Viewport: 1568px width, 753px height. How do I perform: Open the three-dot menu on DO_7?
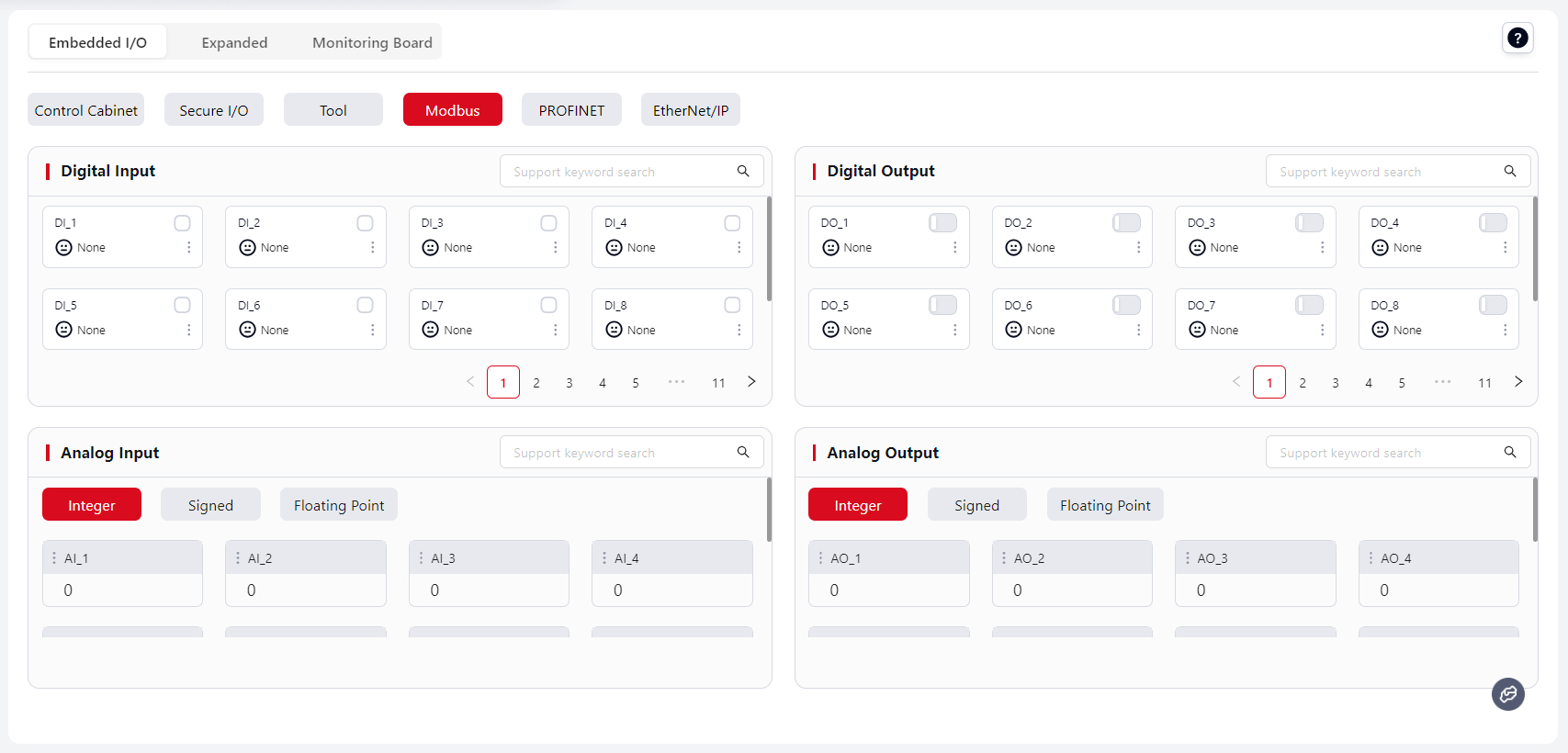(1322, 330)
